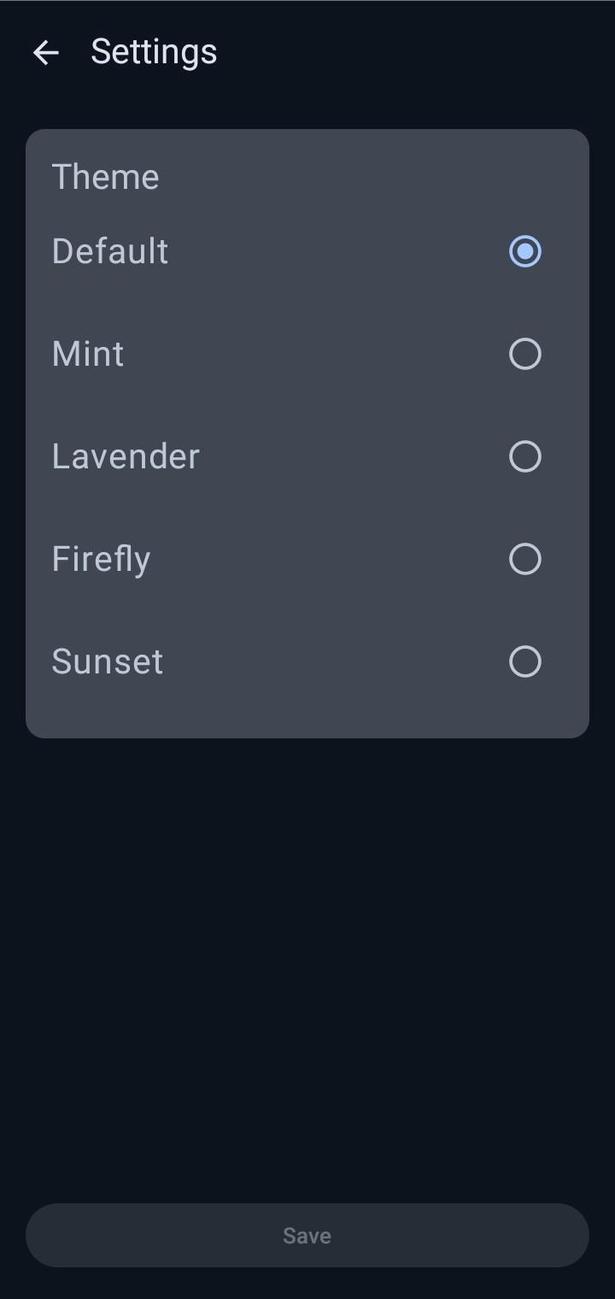Click the theme settings card area
The image size is (615, 1299).
pos(307,430)
